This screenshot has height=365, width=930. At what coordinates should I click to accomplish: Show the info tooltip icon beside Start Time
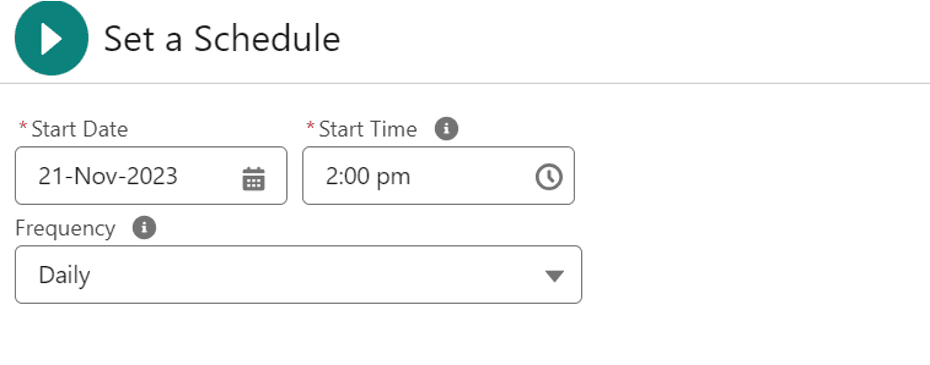(x=447, y=128)
